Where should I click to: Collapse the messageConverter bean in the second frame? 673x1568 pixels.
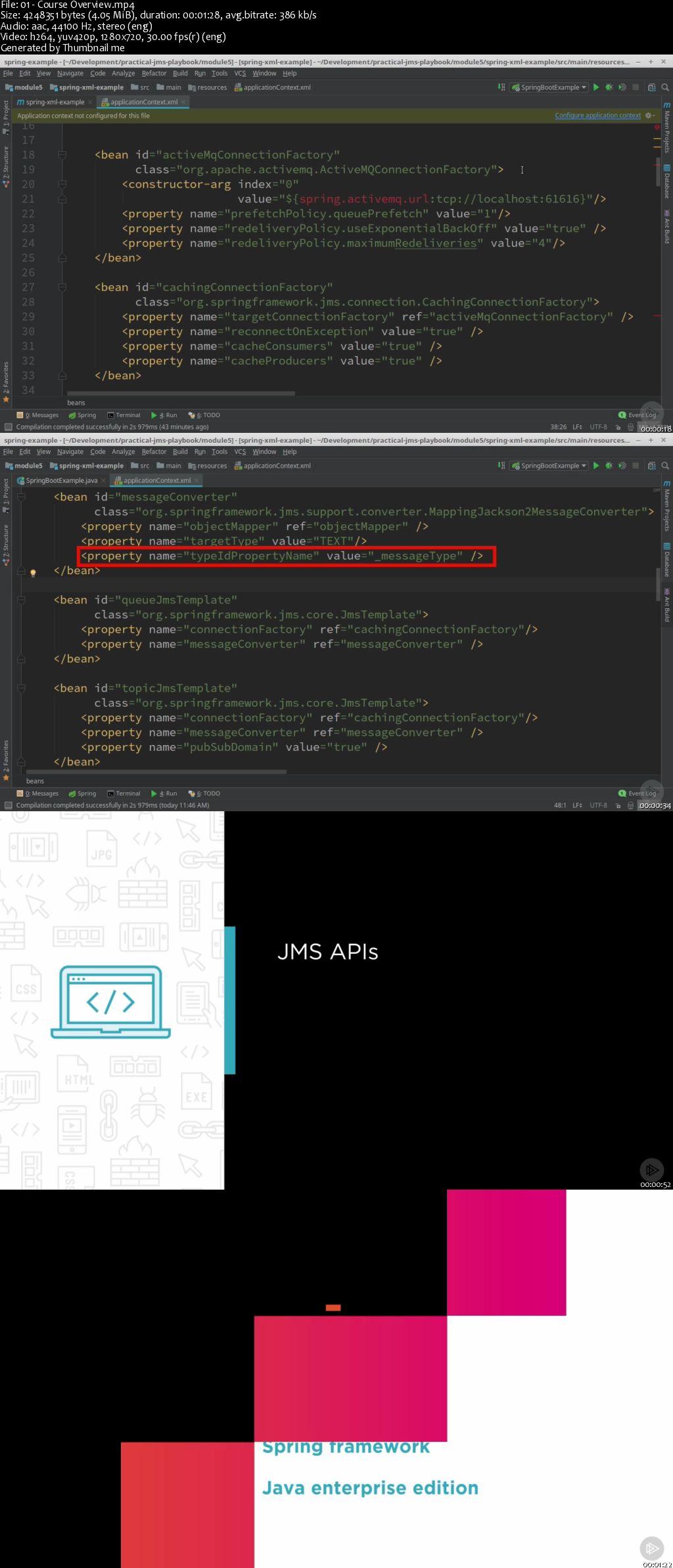pyautogui.click(x=21, y=497)
